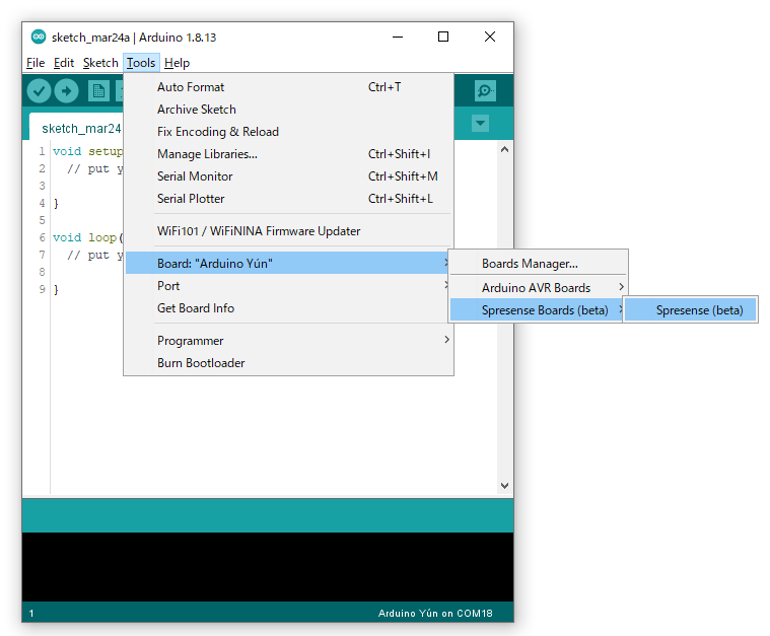Open Boards Manager from the submenu
This screenshot has height=636, width=770.
point(529,264)
